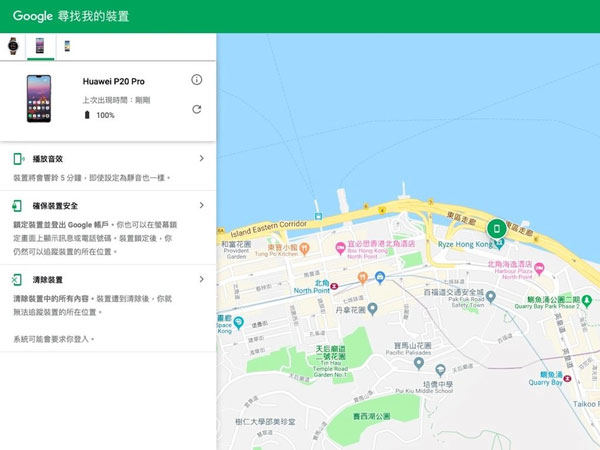
Task: Click the 樹仁大學邵美珍堂 label
Action: point(265,422)
